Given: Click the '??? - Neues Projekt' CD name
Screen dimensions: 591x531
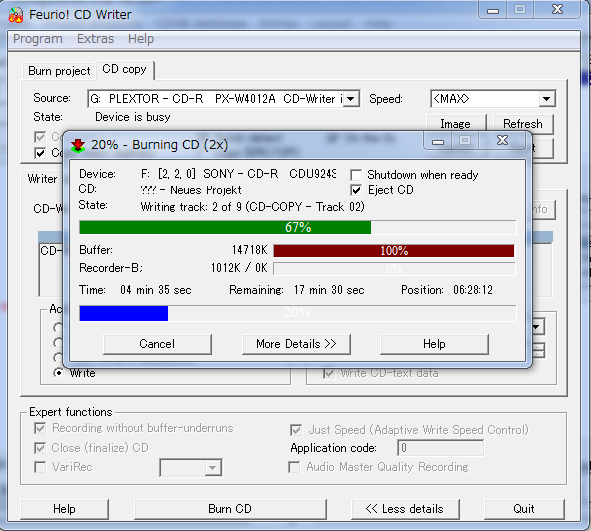Looking at the screenshot, I should point(191,190).
